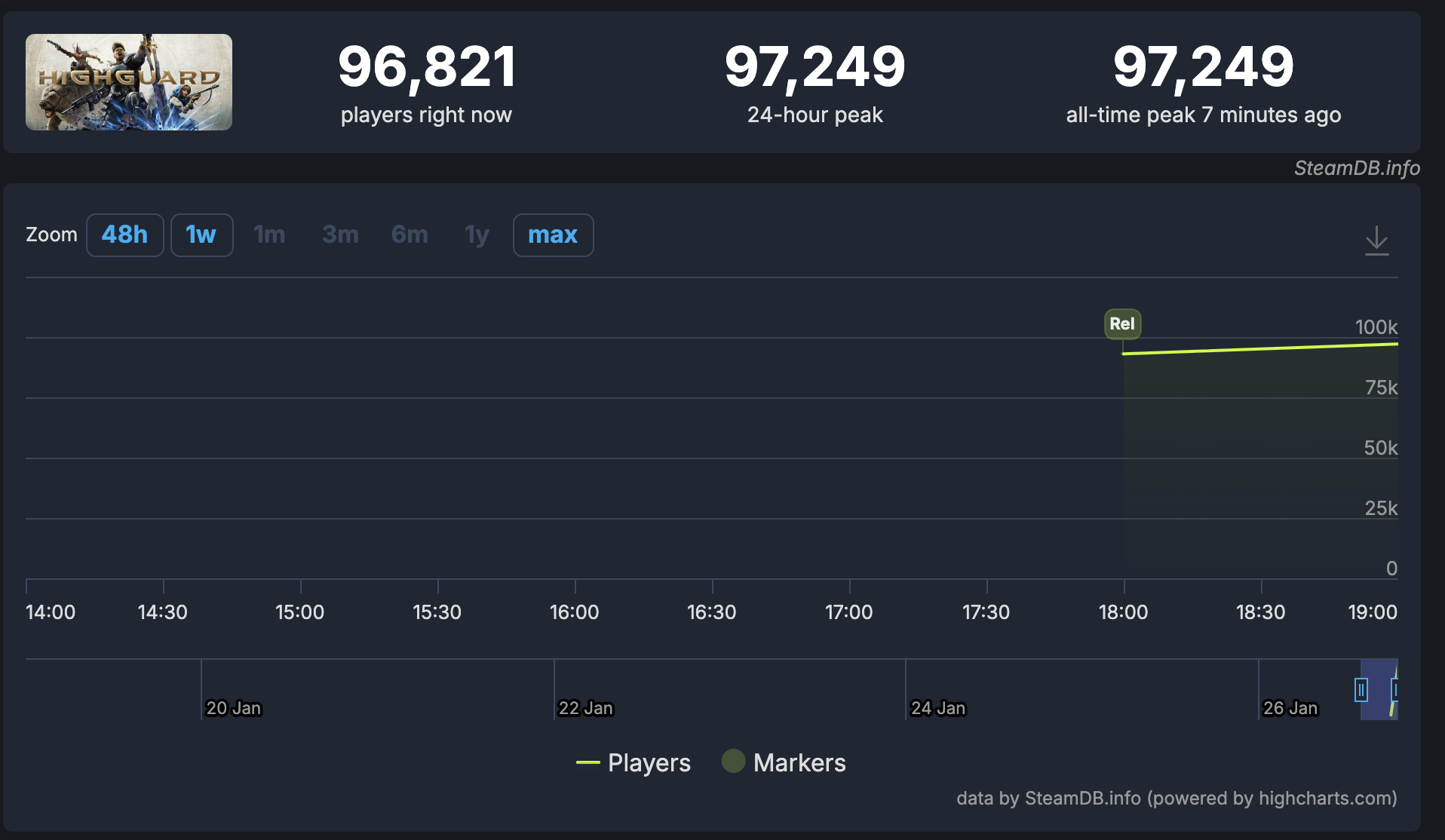Click the 14:30 time axis label

point(163,612)
